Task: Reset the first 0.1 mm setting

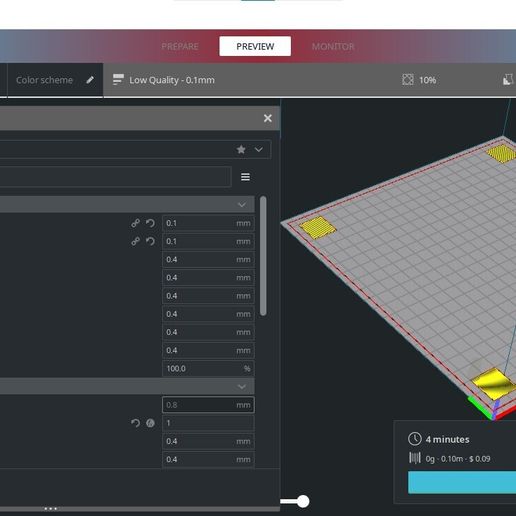Action: pos(150,223)
